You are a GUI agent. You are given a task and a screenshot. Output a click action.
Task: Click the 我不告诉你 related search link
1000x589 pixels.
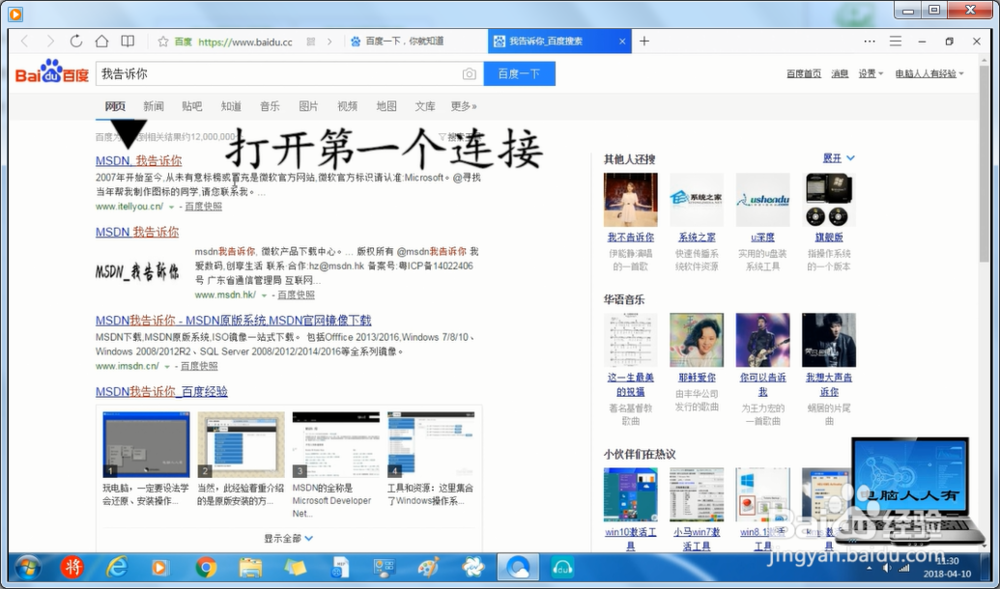click(x=630, y=237)
